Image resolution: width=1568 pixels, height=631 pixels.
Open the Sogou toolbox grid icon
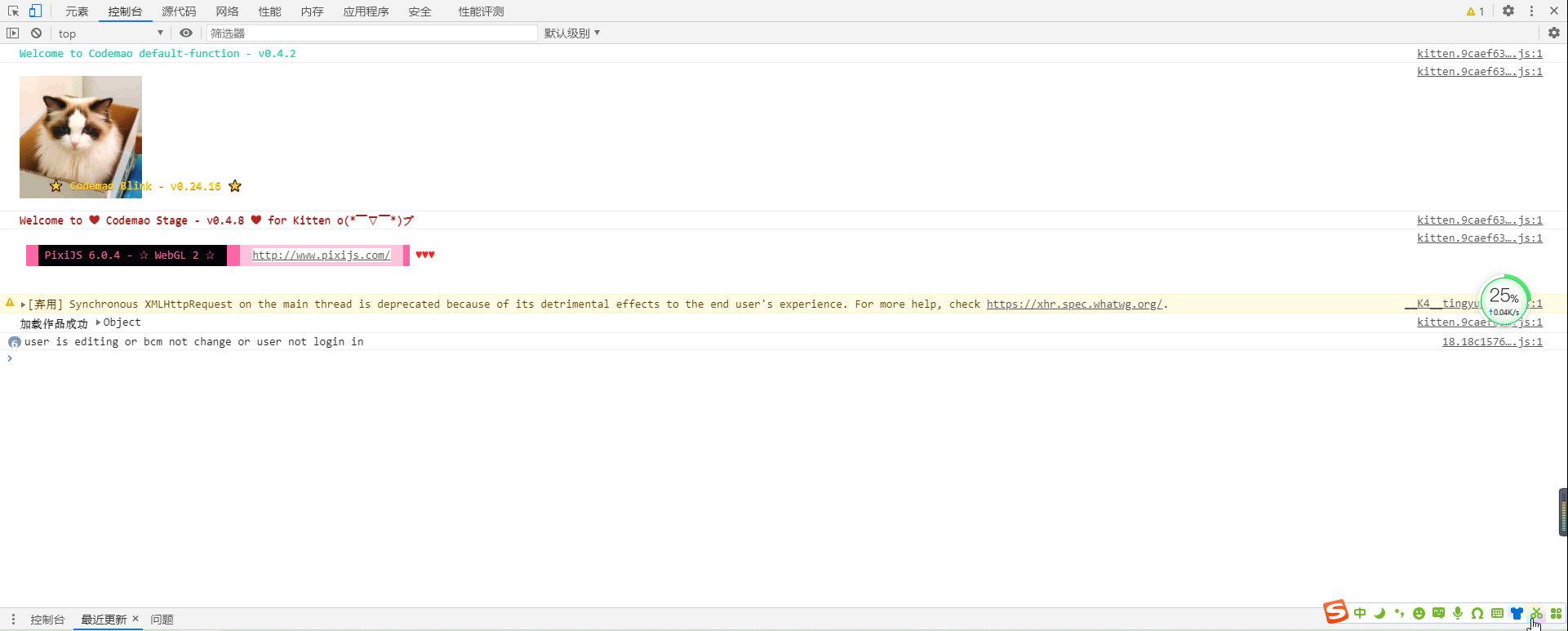click(x=1556, y=613)
